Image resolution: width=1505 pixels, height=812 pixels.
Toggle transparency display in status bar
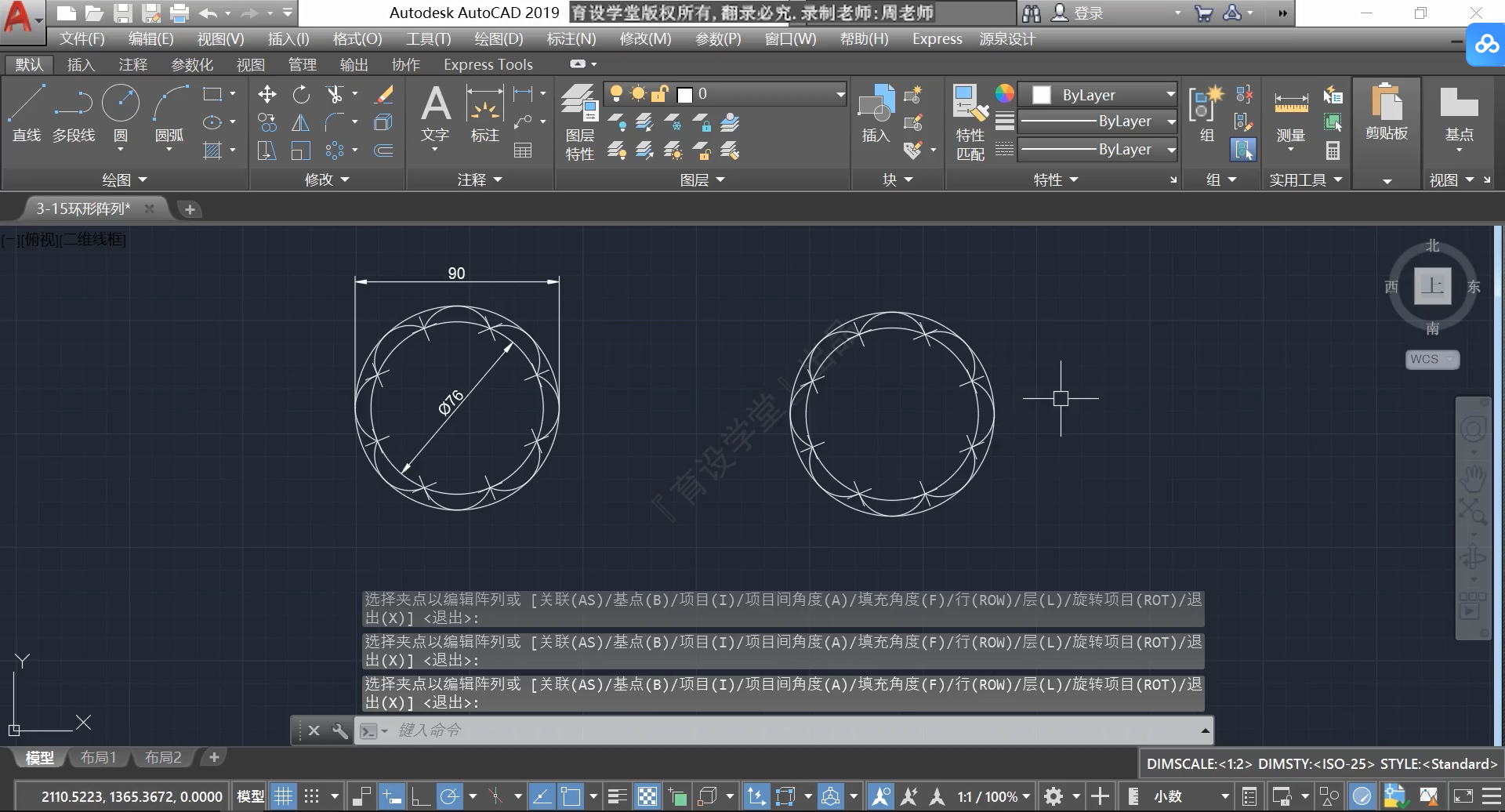point(647,796)
